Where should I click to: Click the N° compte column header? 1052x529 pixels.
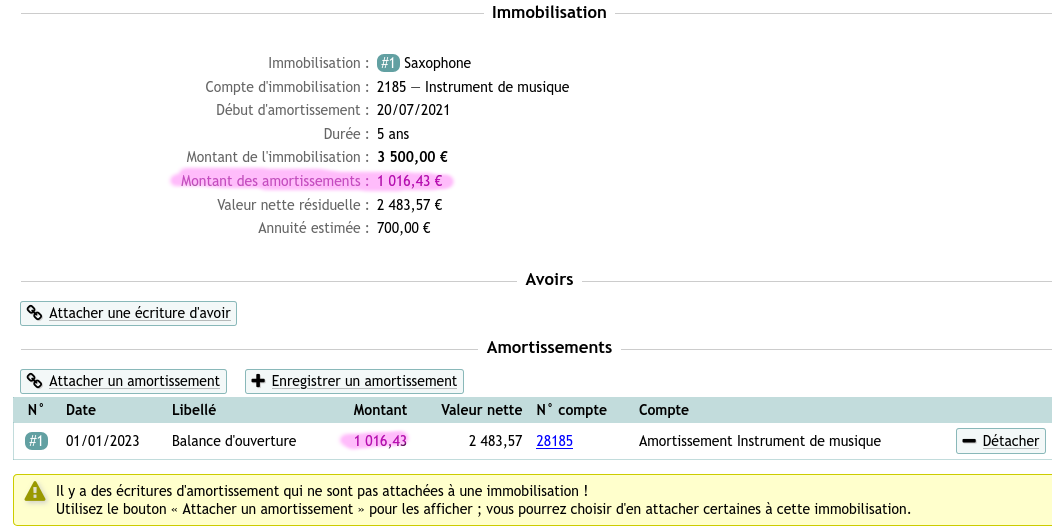point(572,410)
